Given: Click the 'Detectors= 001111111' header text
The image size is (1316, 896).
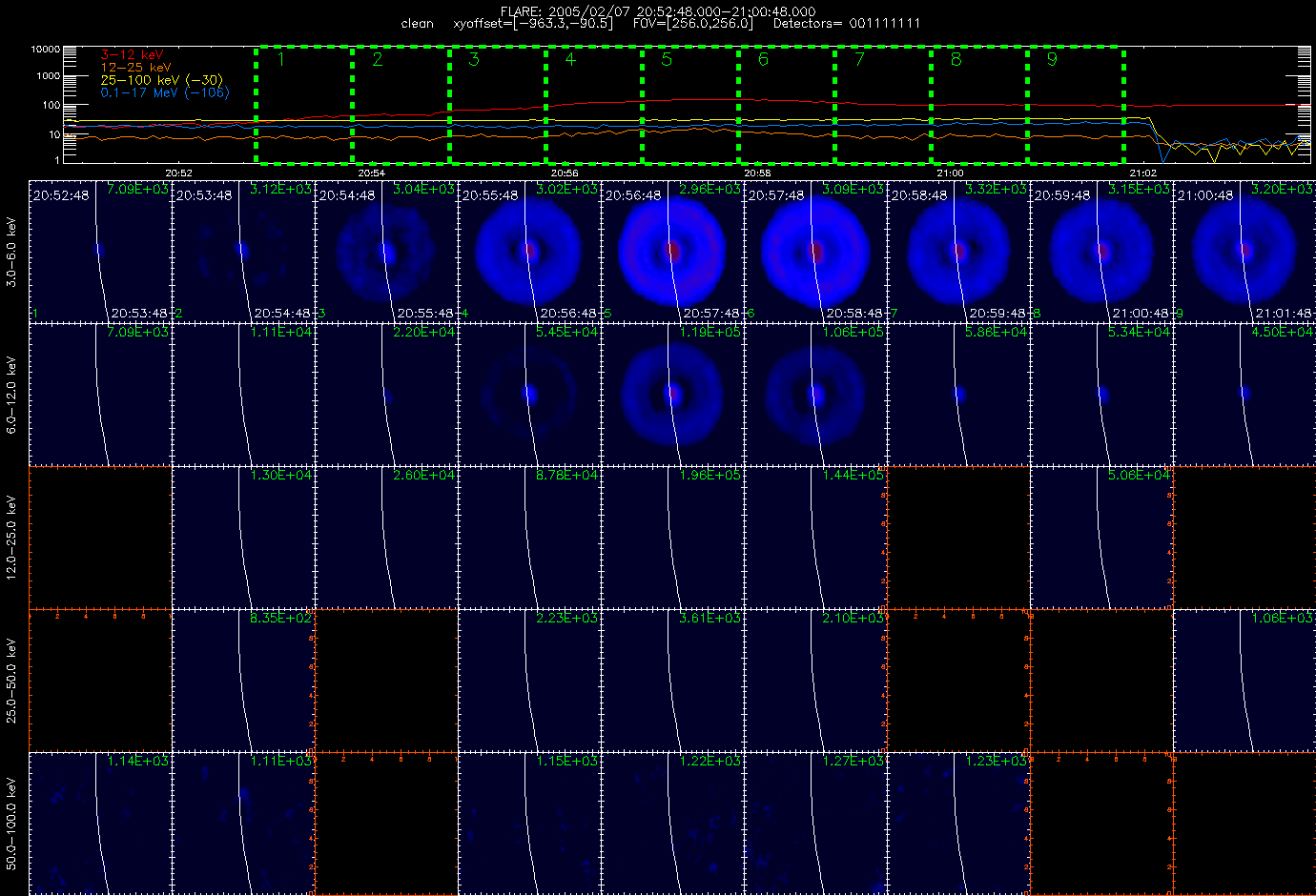Looking at the screenshot, I should pyautogui.click(x=847, y=23).
